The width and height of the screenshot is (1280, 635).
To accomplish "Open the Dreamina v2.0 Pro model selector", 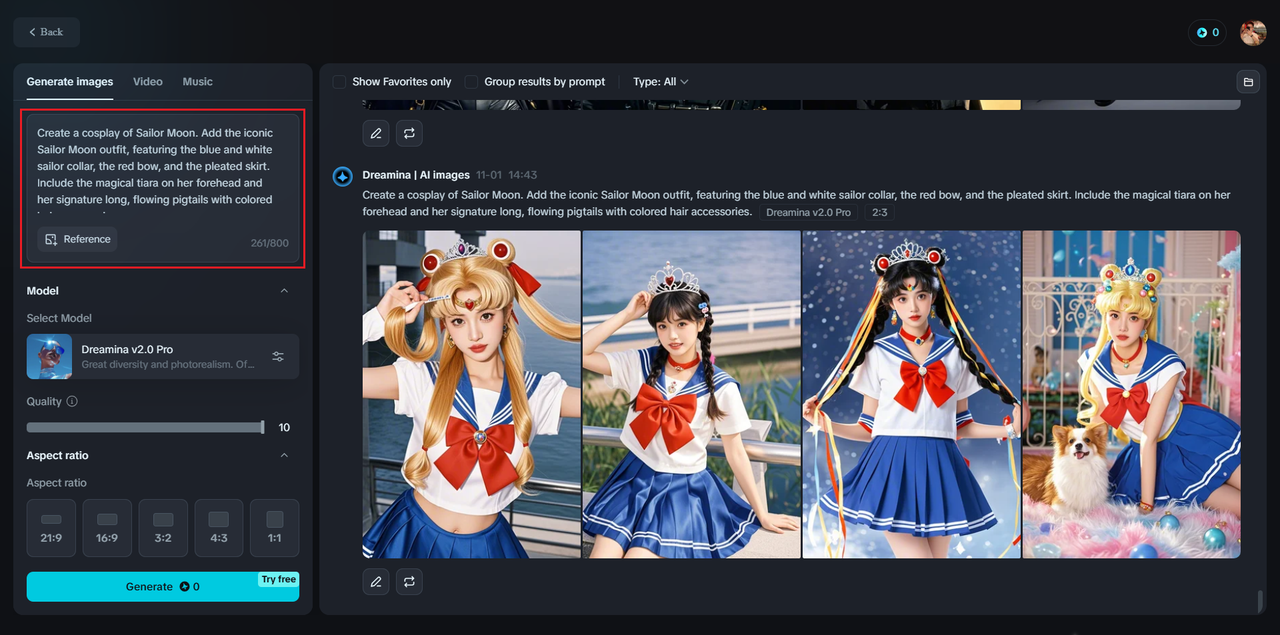I will pos(163,357).
